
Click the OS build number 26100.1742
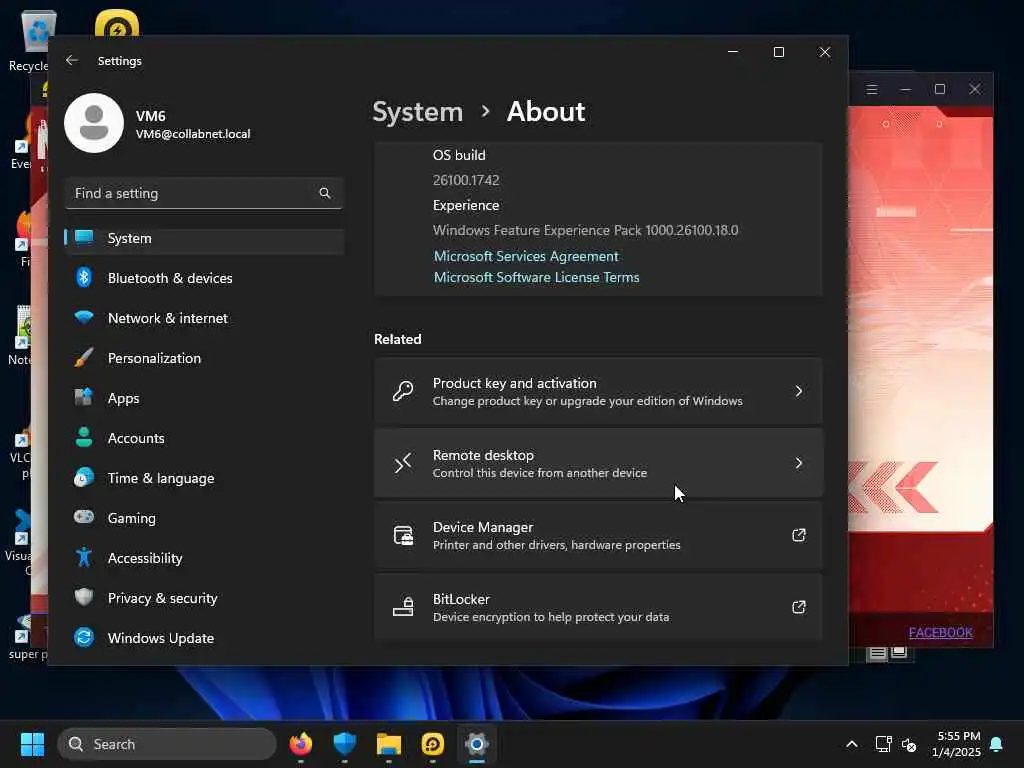pyautogui.click(x=466, y=180)
